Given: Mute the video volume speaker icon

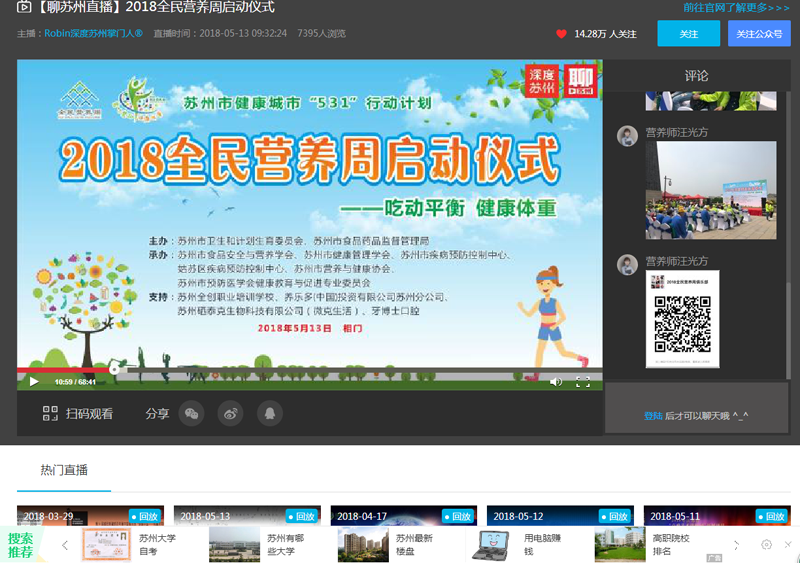Looking at the screenshot, I should pos(556,381).
